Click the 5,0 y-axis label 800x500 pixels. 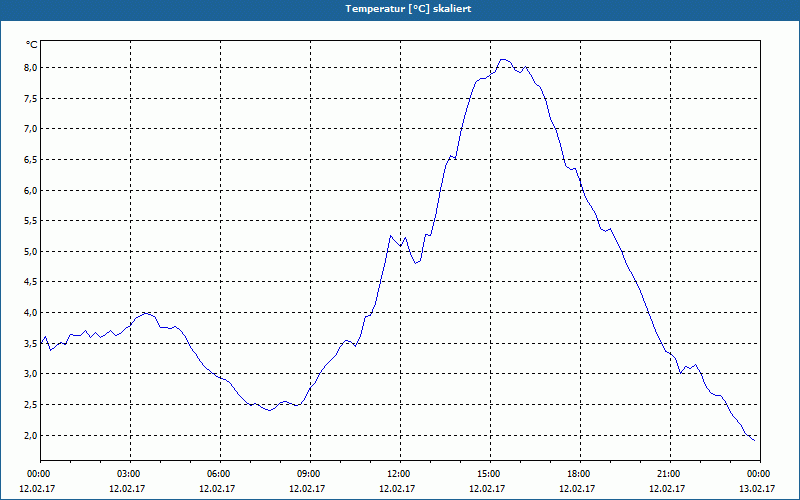click(x=31, y=252)
